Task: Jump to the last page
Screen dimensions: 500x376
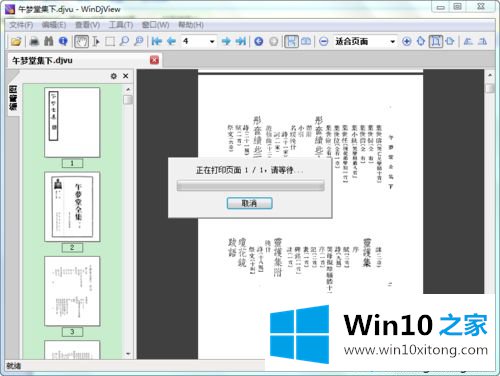Action: click(x=240, y=41)
